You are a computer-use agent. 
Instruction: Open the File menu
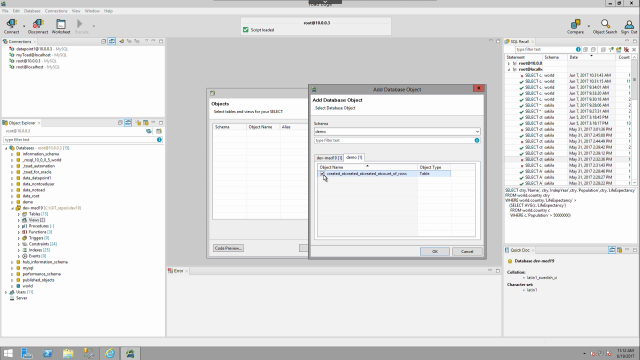pos(5,11)
